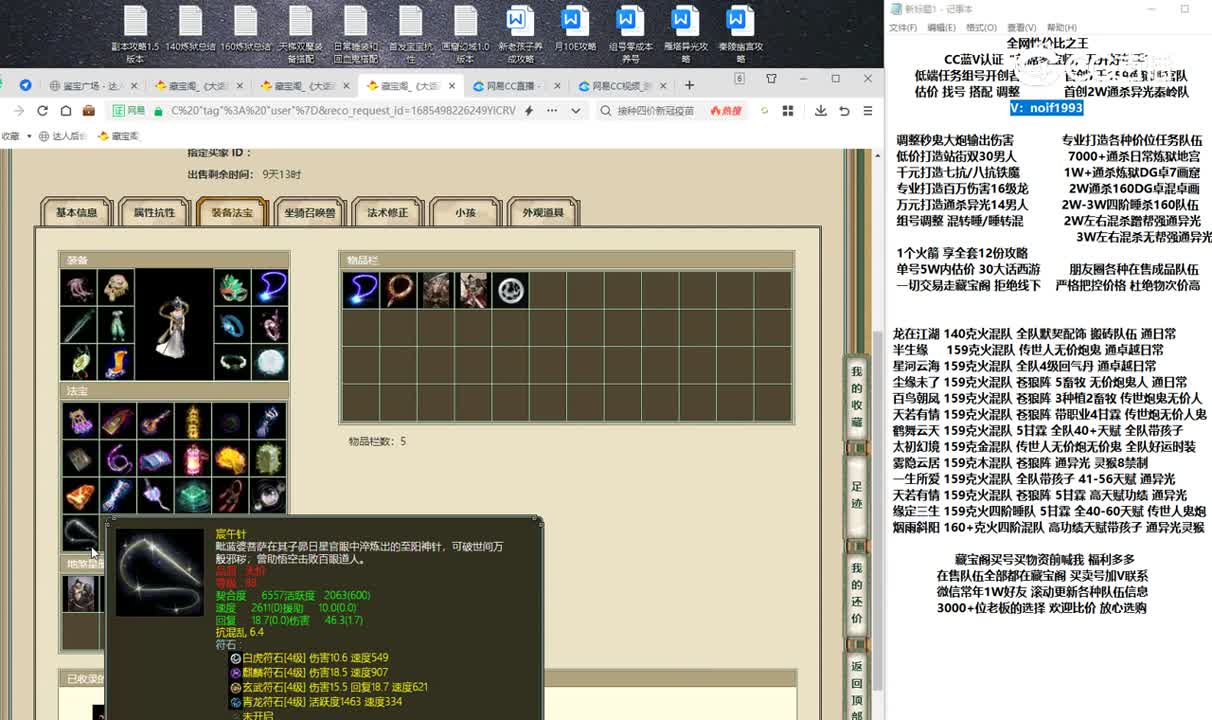Viewport: 1212px width, 720px height.
Task: Click the glowing white orb equipment icon
Action: tap(270, 362)
